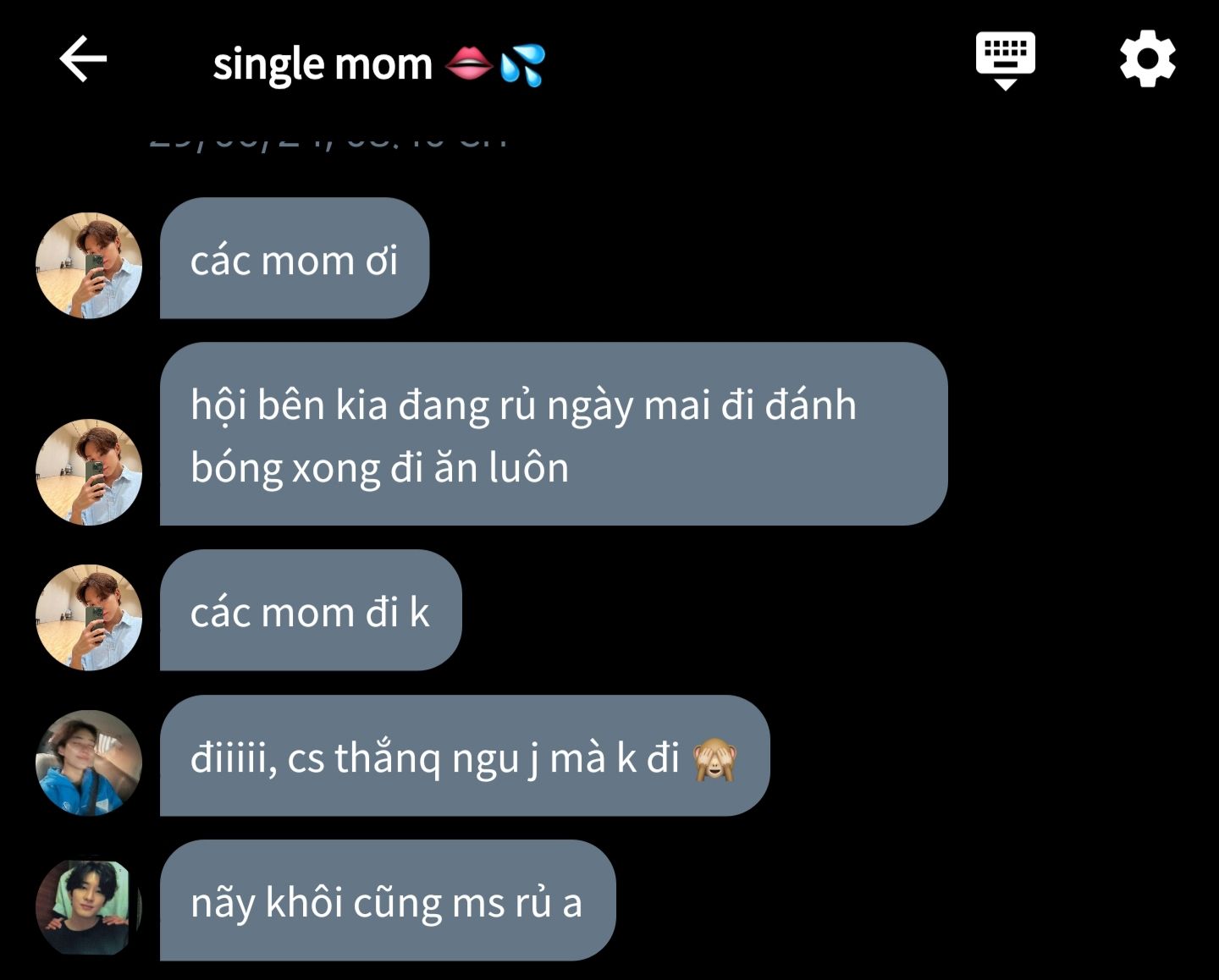Select the 'hội bên kia đang rủ' message
1219x980 pixels.
[x=554, y=434]
